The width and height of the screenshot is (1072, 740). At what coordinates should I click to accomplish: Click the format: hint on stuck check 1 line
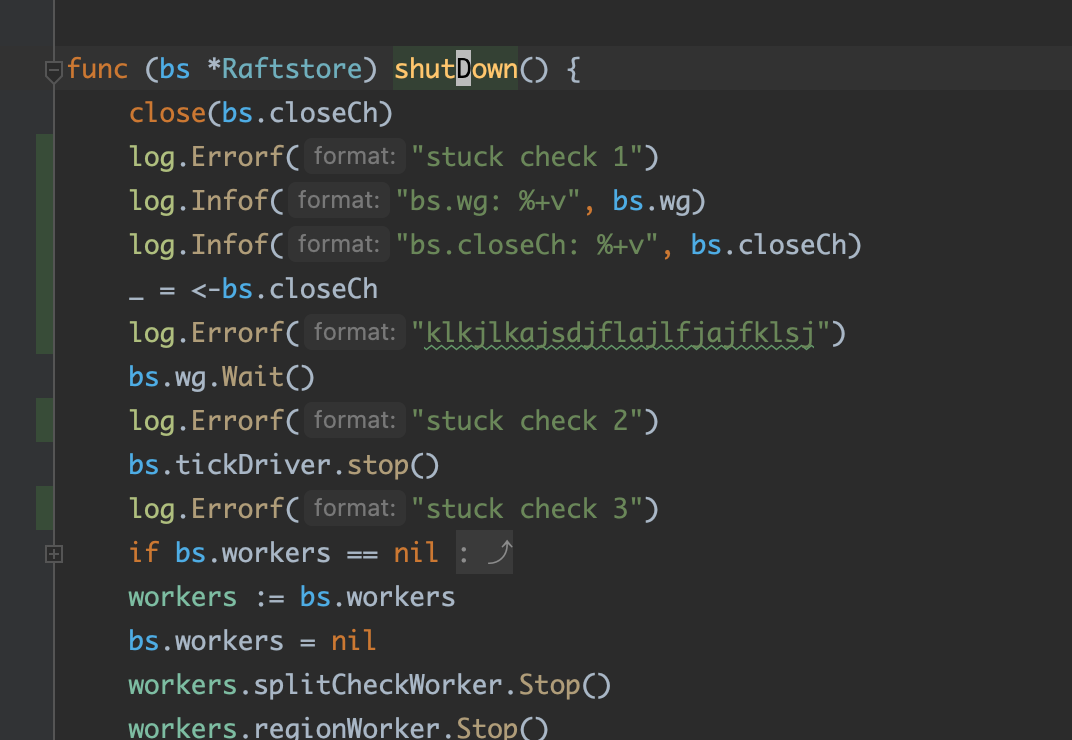pos(355,157)
